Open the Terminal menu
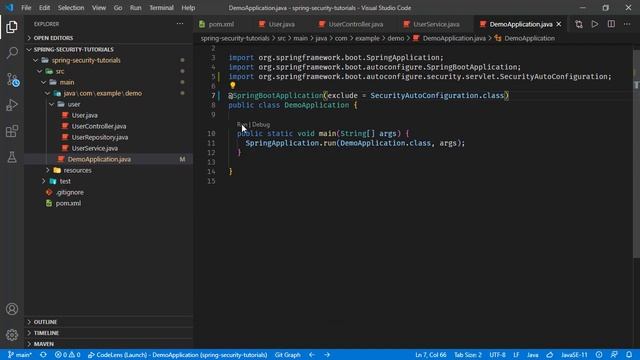Image resolution: width=640 pixels, height=360 pixels. [x=161, y=8]
